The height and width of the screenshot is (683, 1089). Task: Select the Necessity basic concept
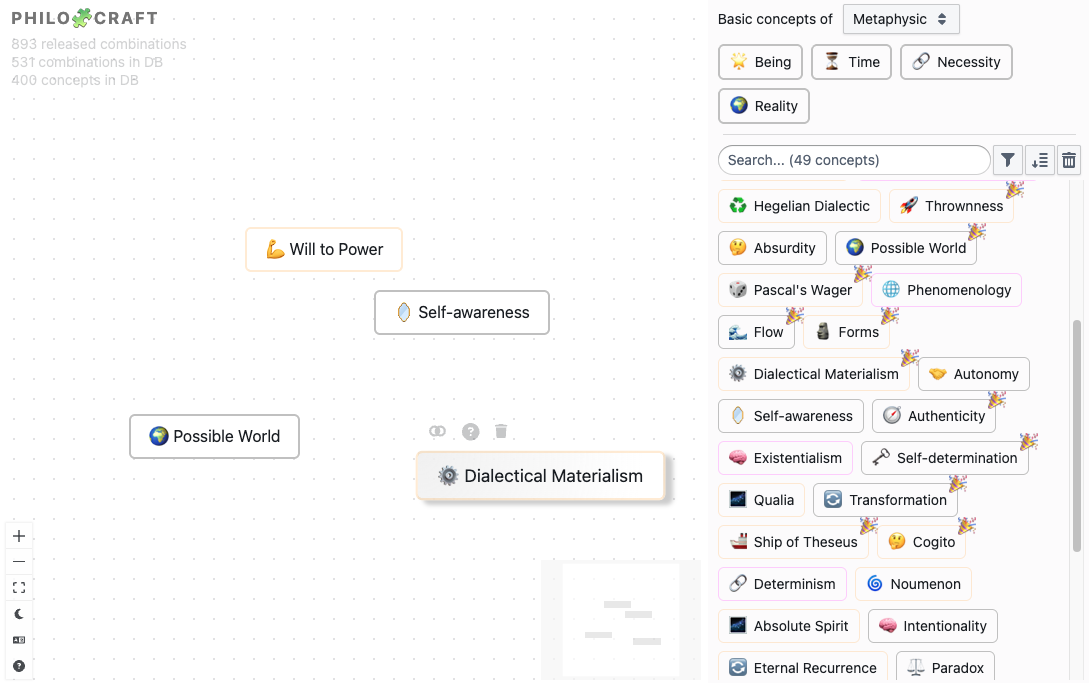click(x=956, y=63)
